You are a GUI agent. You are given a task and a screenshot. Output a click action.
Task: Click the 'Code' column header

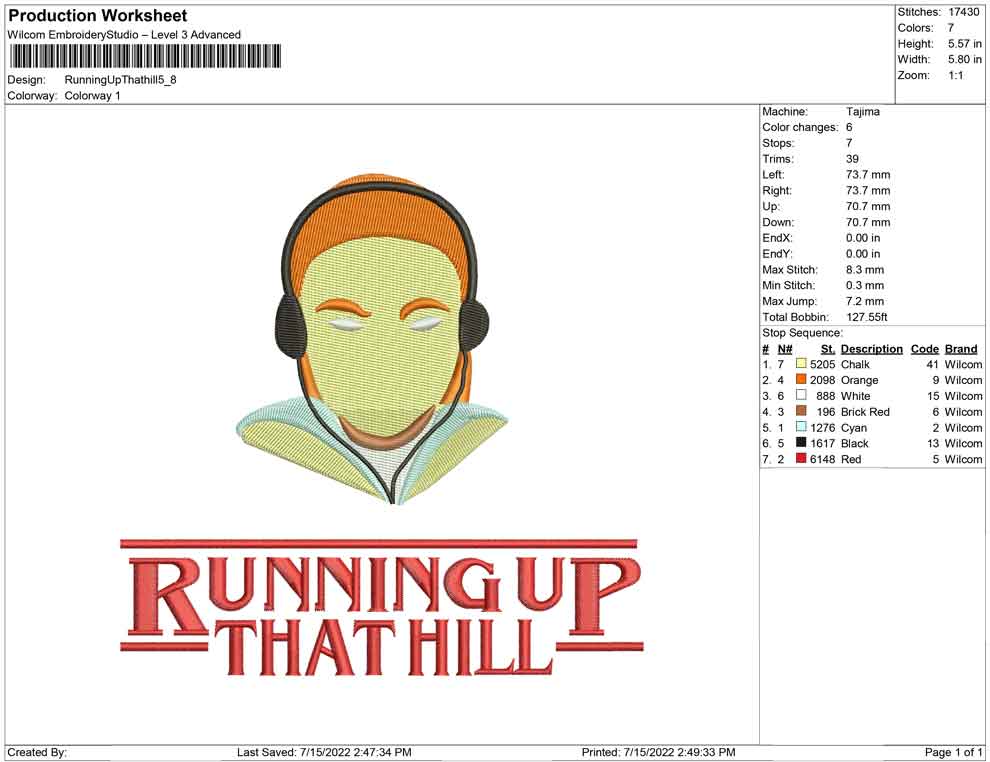[925, 348]
